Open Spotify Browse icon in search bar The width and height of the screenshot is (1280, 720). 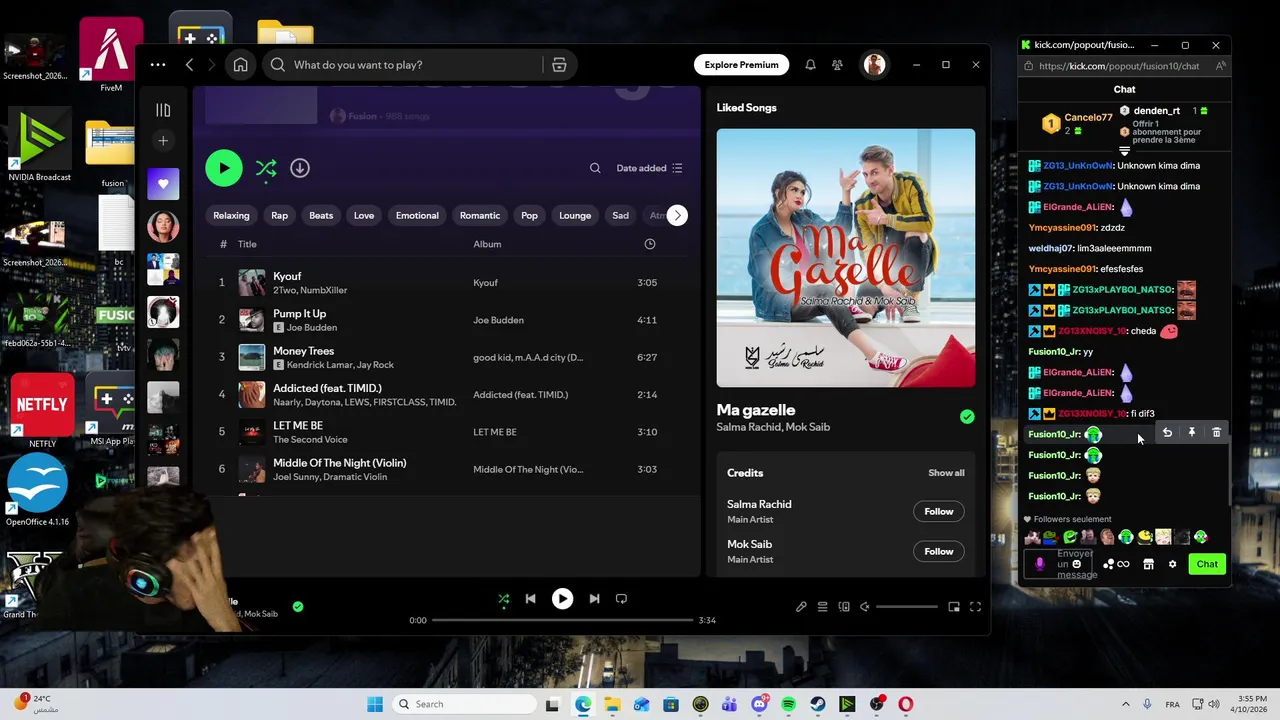[559, 65]
